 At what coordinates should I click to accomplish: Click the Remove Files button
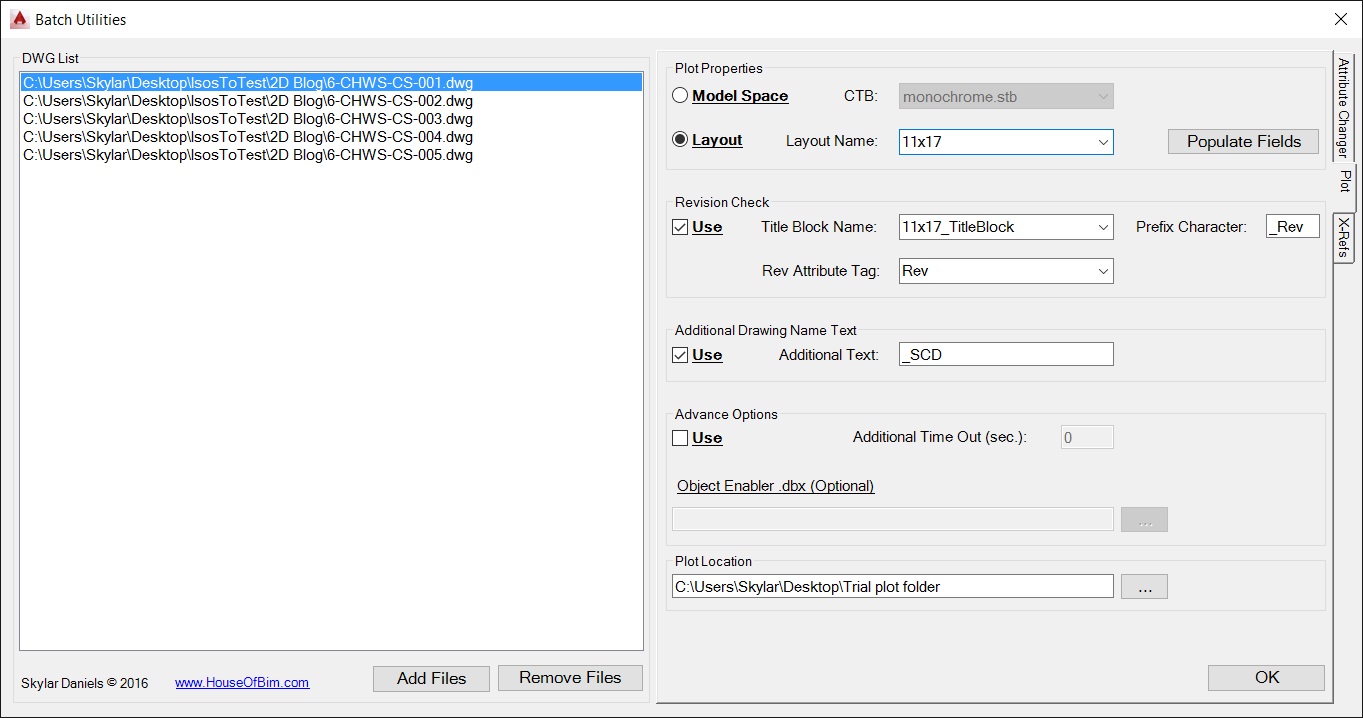(x=570, y=678)
